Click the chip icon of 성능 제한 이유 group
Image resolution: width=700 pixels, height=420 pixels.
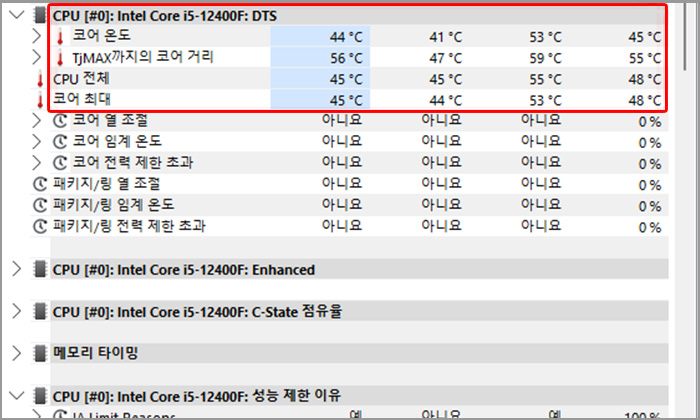[40, 395]
